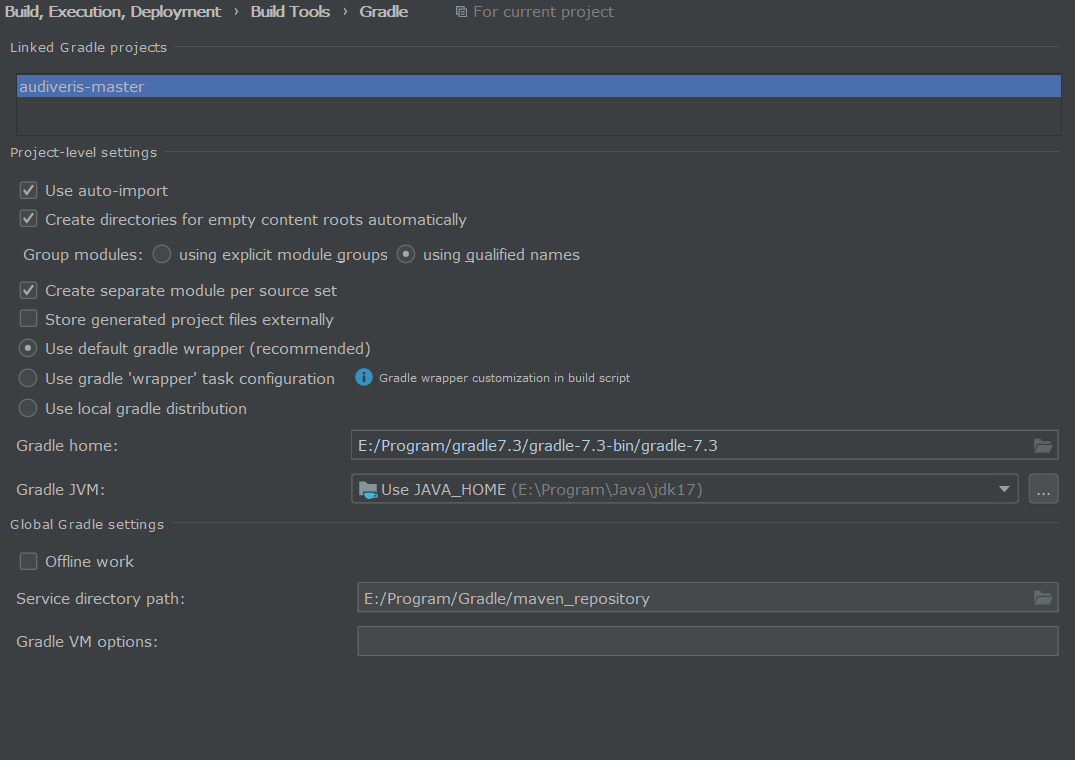Enable the Offline work checkbox
1075x760 pixels.
click(x=28, y=561)
